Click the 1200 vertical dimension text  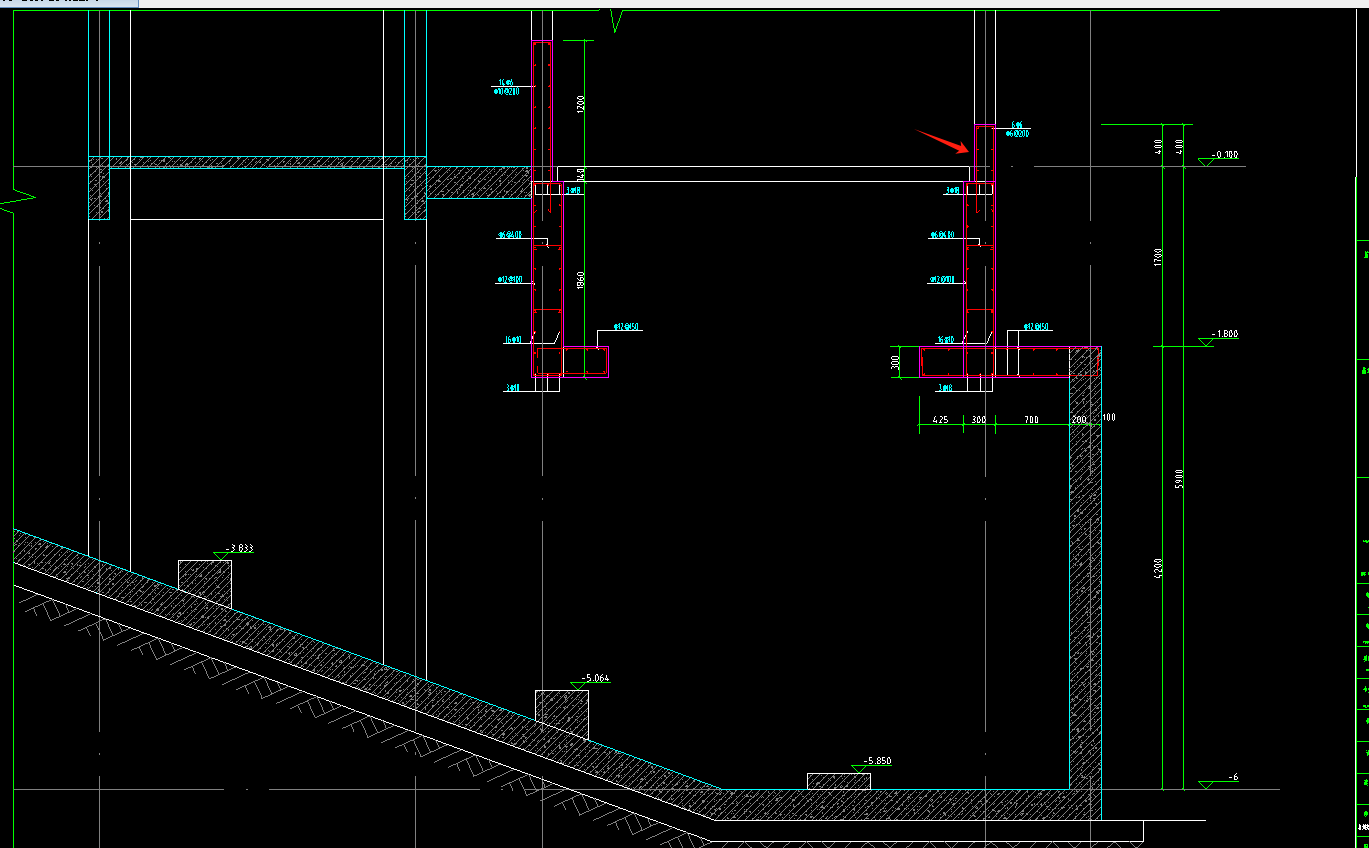581,105
